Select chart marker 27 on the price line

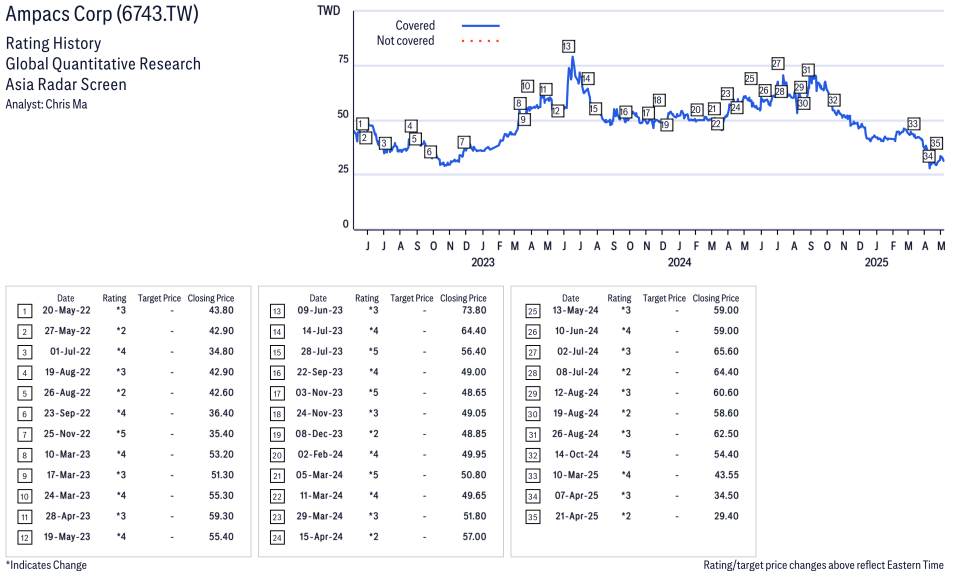point(777,63)
